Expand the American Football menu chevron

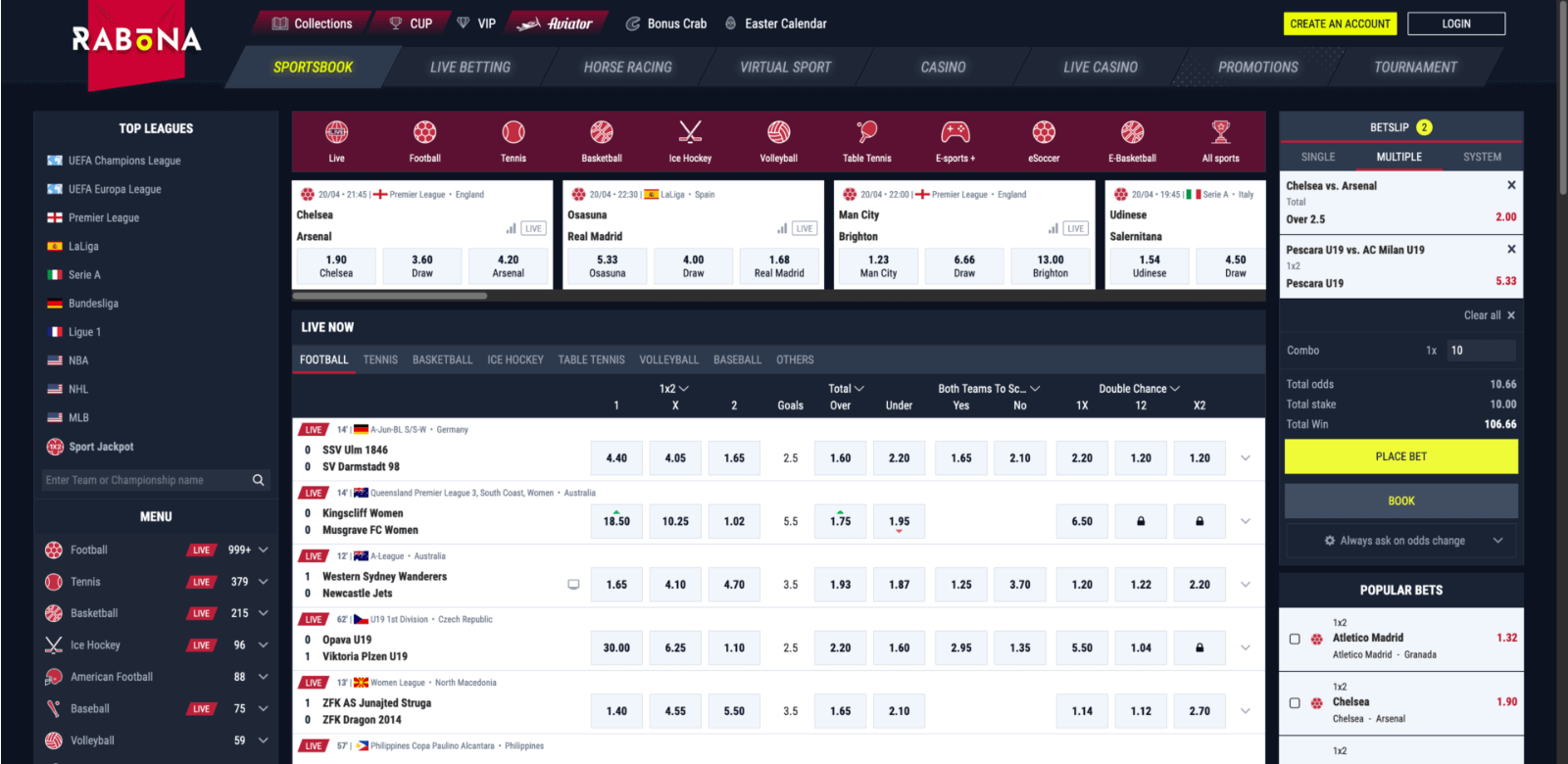point(264,677)
